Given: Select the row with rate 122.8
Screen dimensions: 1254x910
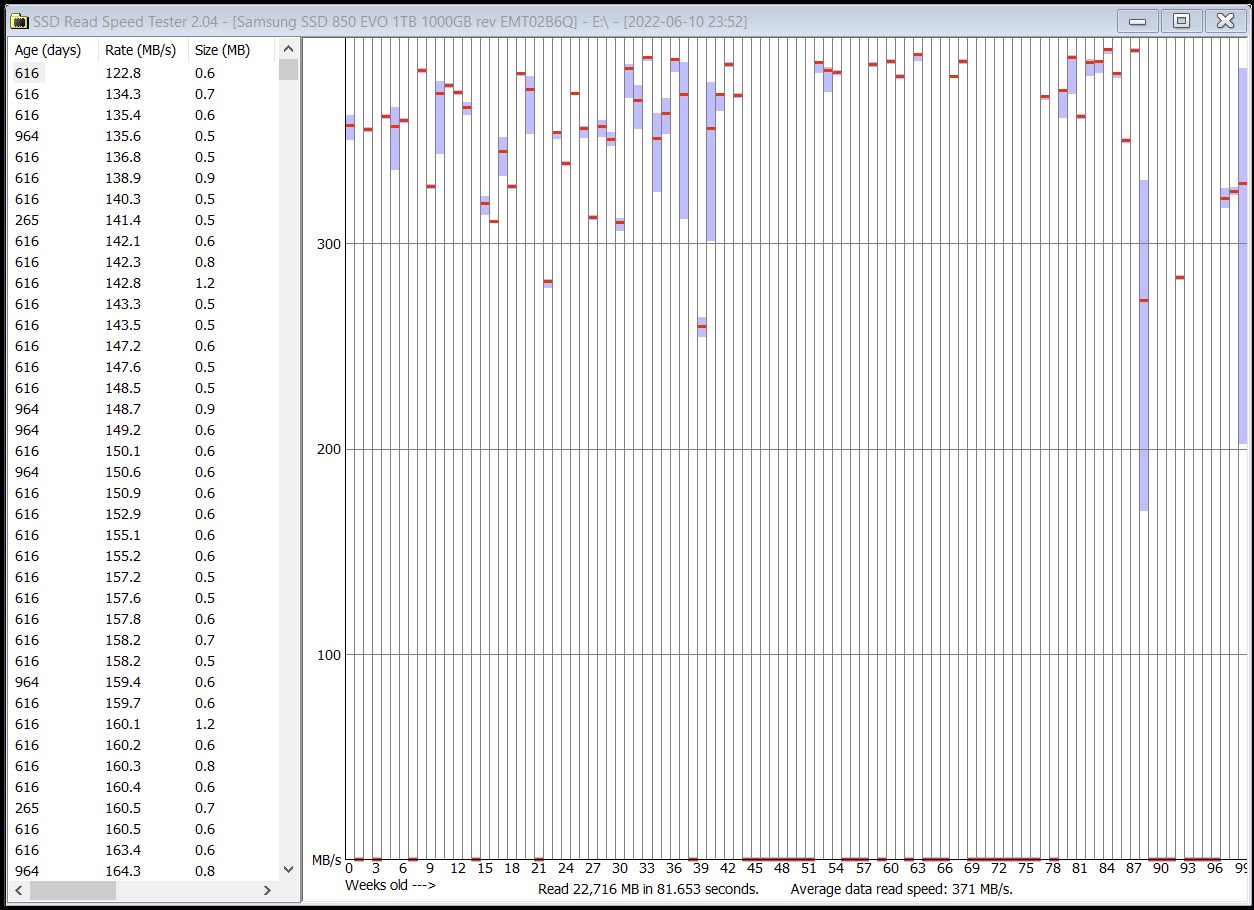Looking at the screenshot, I should (142, 73).
